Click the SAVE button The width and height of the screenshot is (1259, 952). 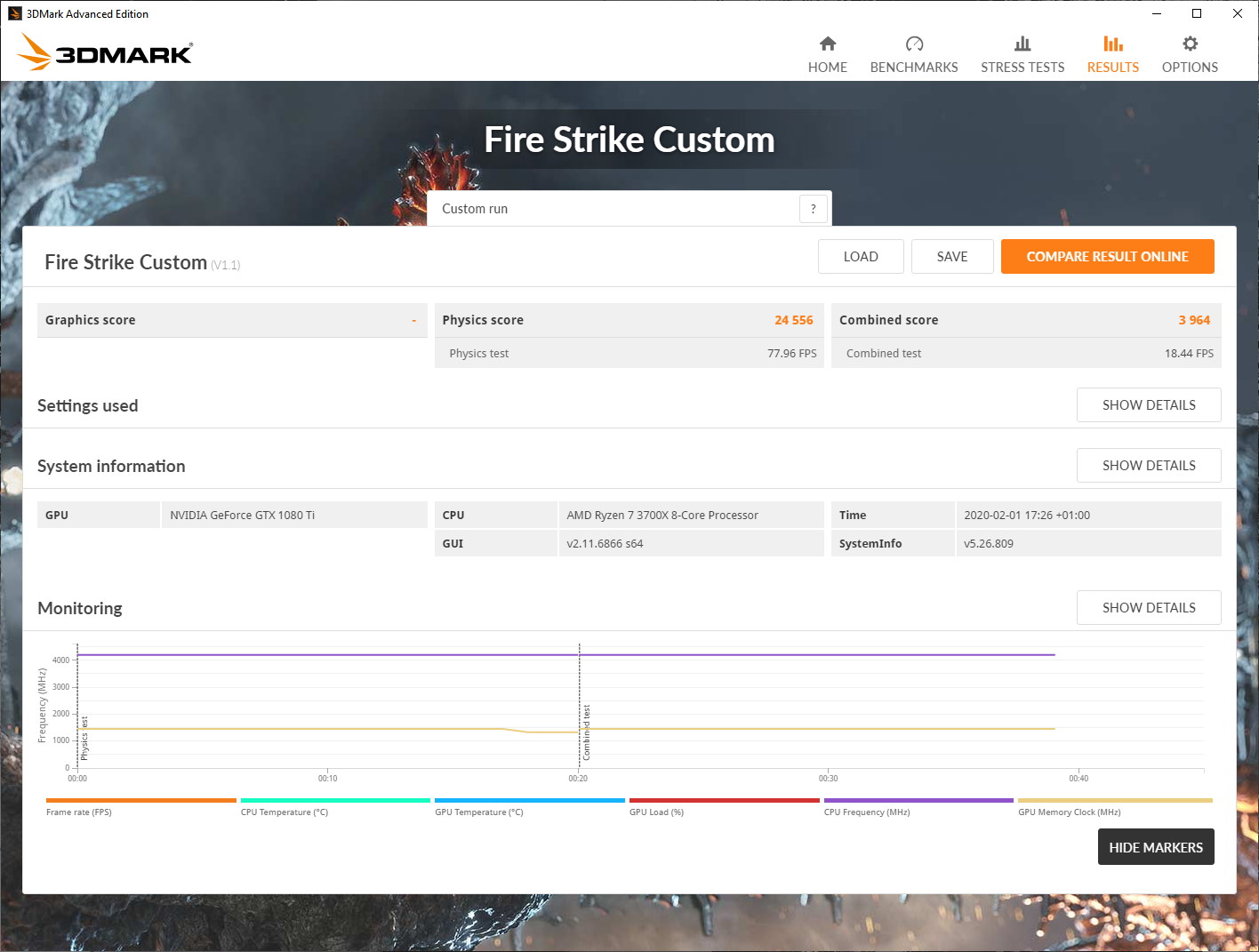[x=952, y=257]
